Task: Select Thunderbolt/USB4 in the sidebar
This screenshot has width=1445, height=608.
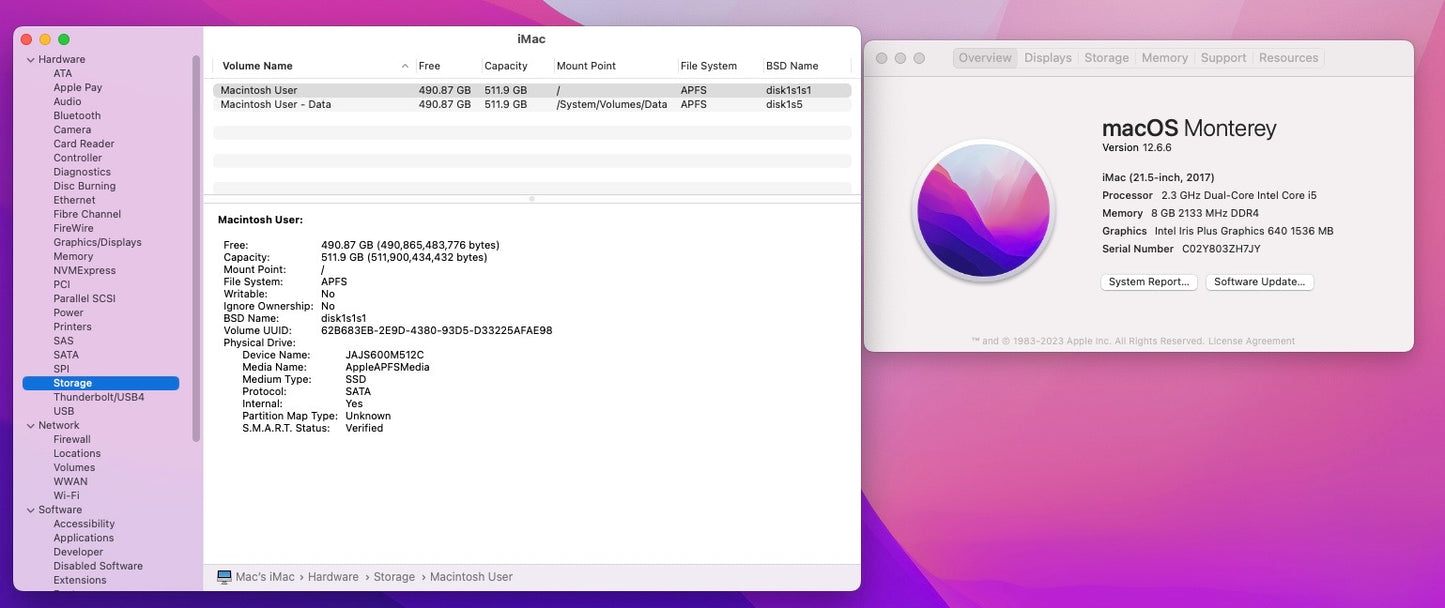Action: [x=98, y=397]
